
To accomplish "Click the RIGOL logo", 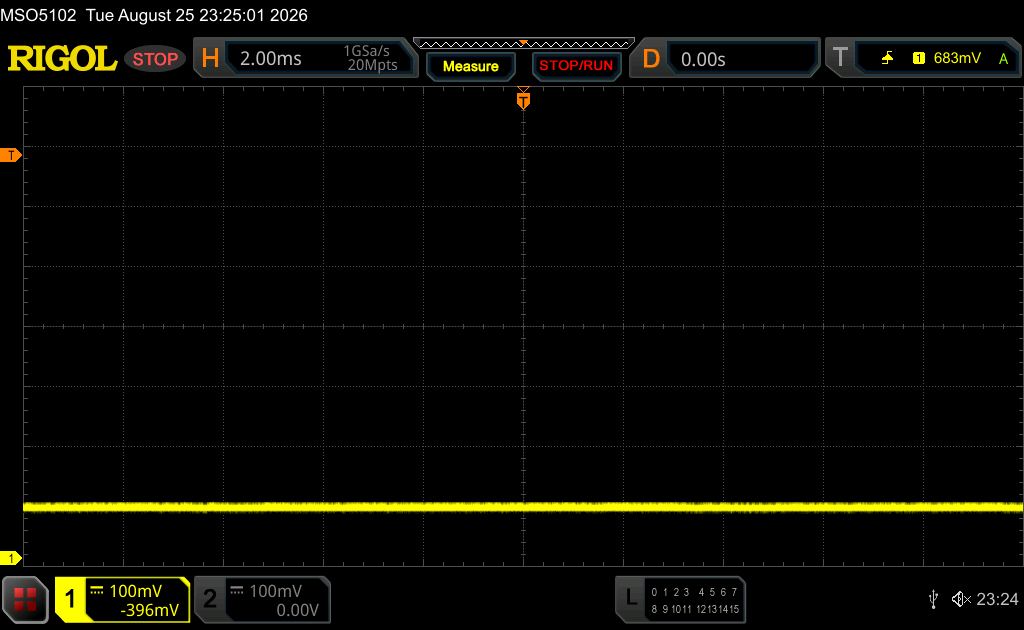I will click(x=62, y=59).
